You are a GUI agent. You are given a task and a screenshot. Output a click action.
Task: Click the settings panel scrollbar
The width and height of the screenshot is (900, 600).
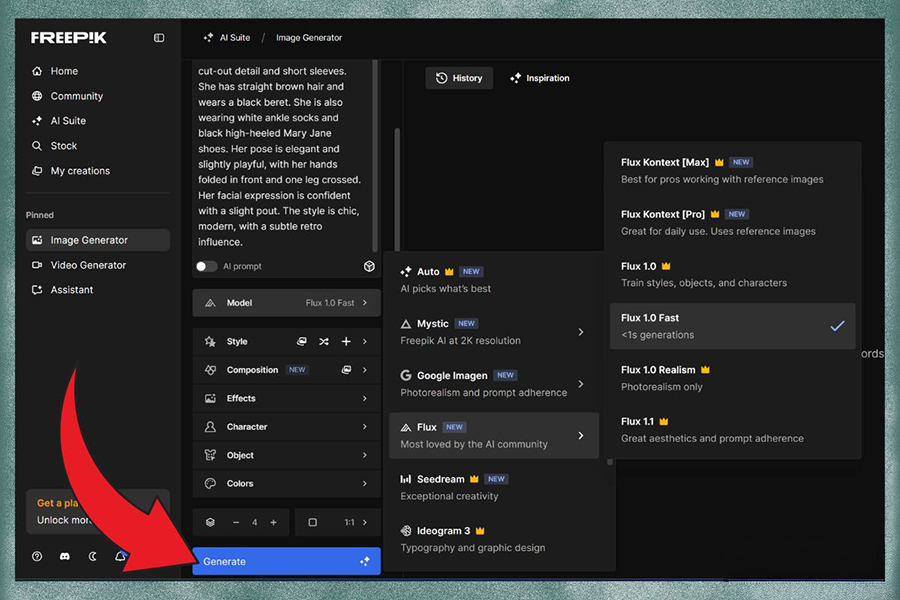[x=397, y=189]
